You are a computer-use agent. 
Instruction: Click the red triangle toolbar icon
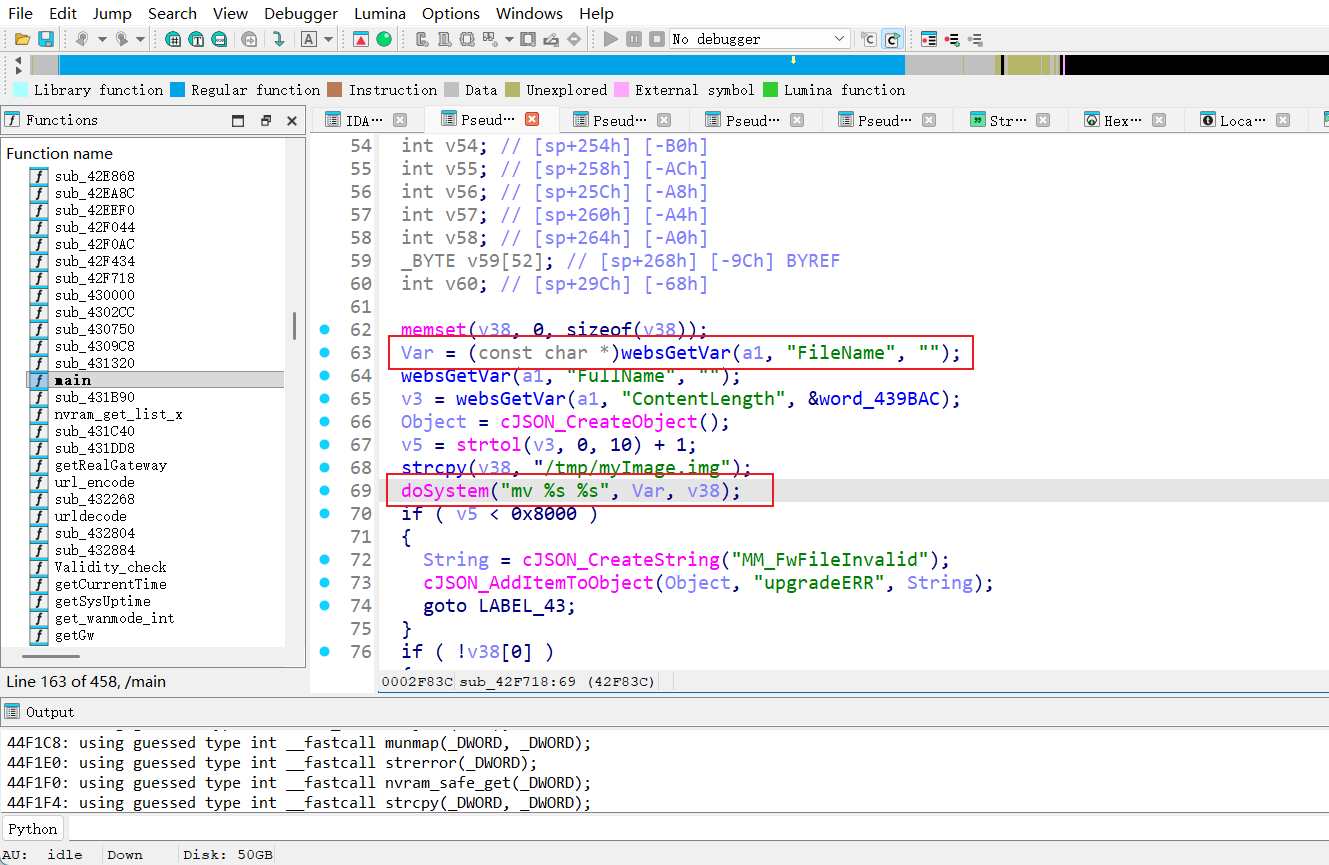pos(361,39)
